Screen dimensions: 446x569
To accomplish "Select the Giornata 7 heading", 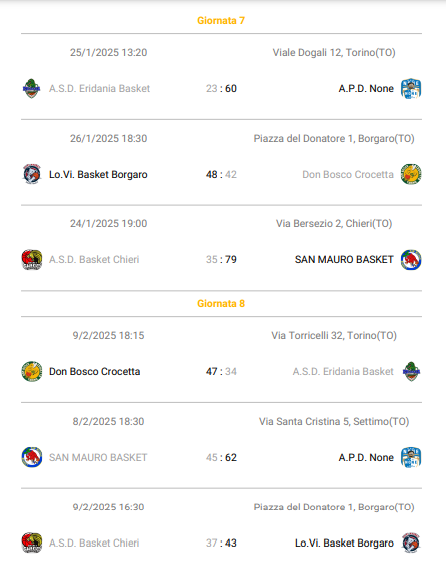I will click(221, 21).
